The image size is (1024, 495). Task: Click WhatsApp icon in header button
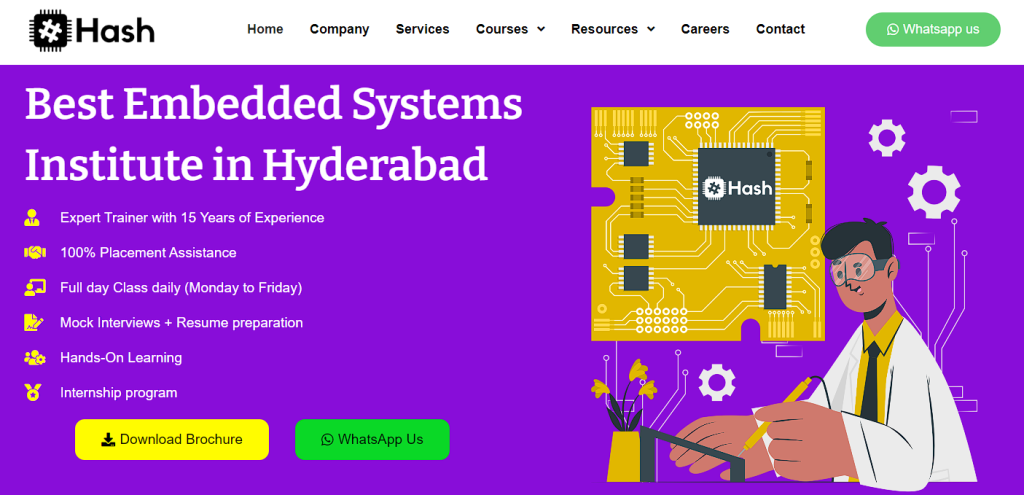point(893,29)
